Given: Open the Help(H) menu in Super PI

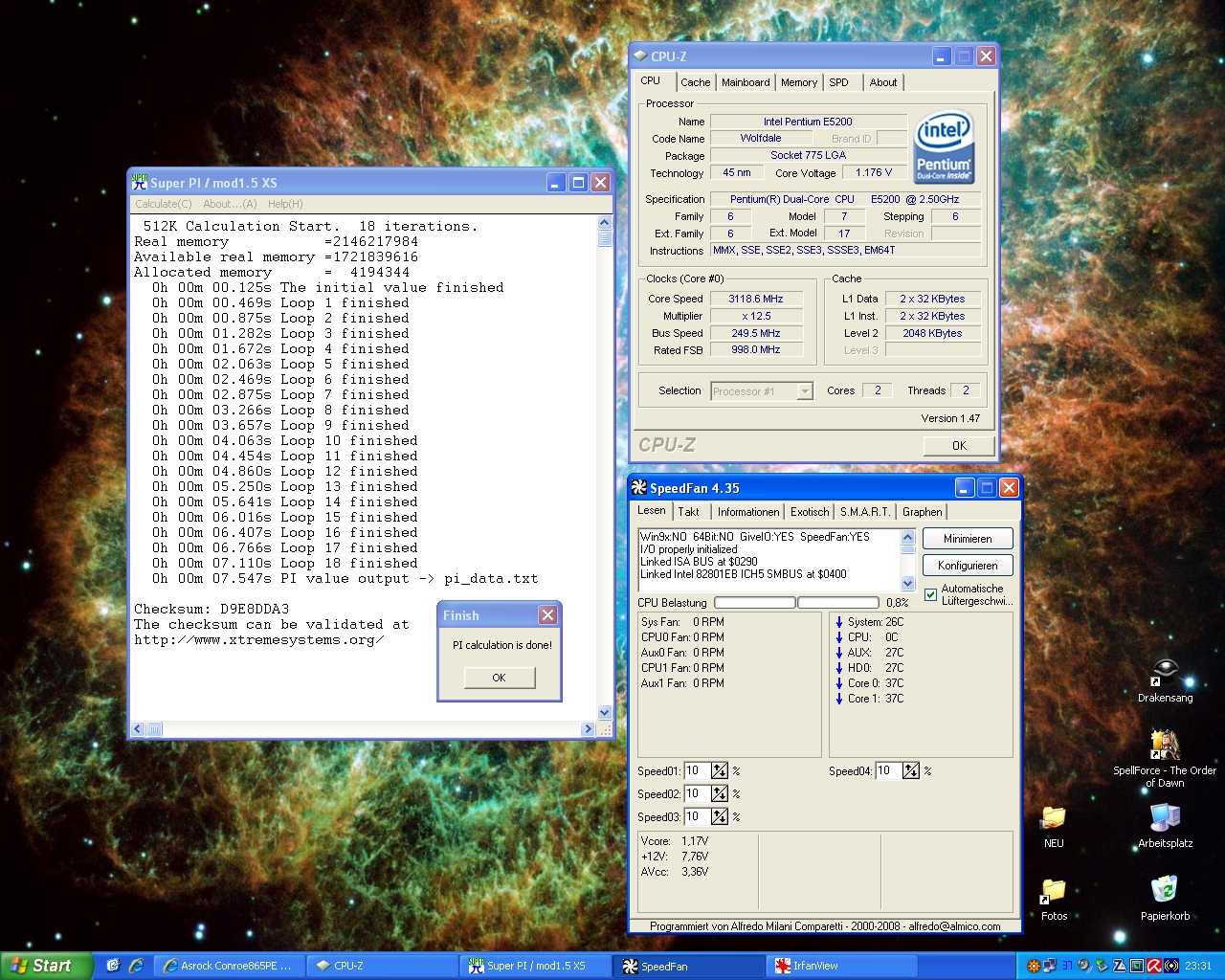Looking at the screenshot, I should 285,204.
